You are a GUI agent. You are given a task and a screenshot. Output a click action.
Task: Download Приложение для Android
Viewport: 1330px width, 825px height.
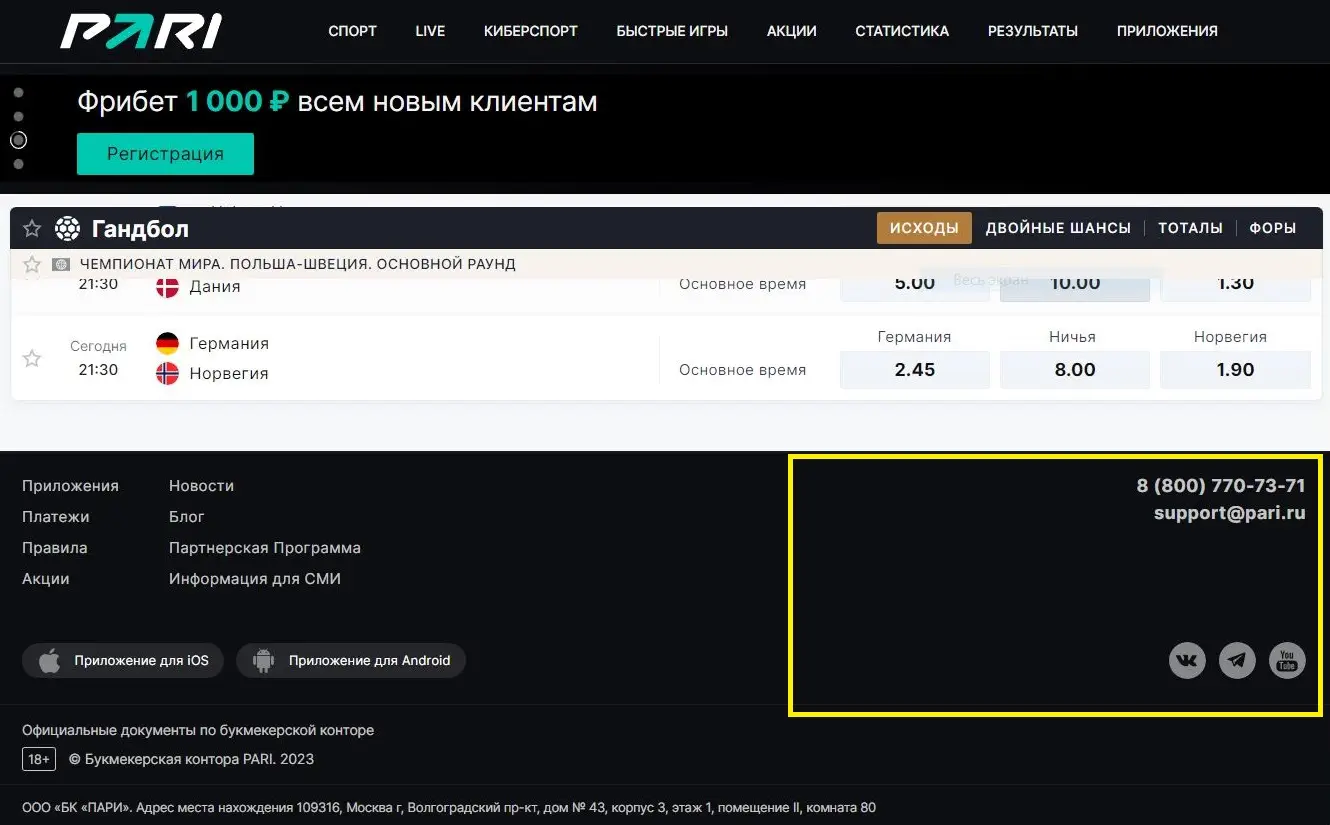(351, 661)
